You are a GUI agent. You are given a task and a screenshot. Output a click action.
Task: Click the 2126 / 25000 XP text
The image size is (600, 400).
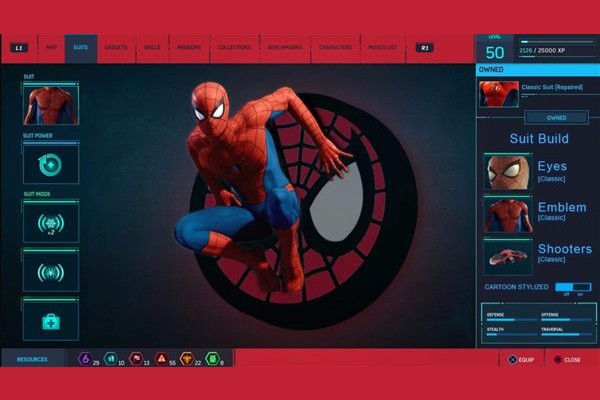(542, 51)
